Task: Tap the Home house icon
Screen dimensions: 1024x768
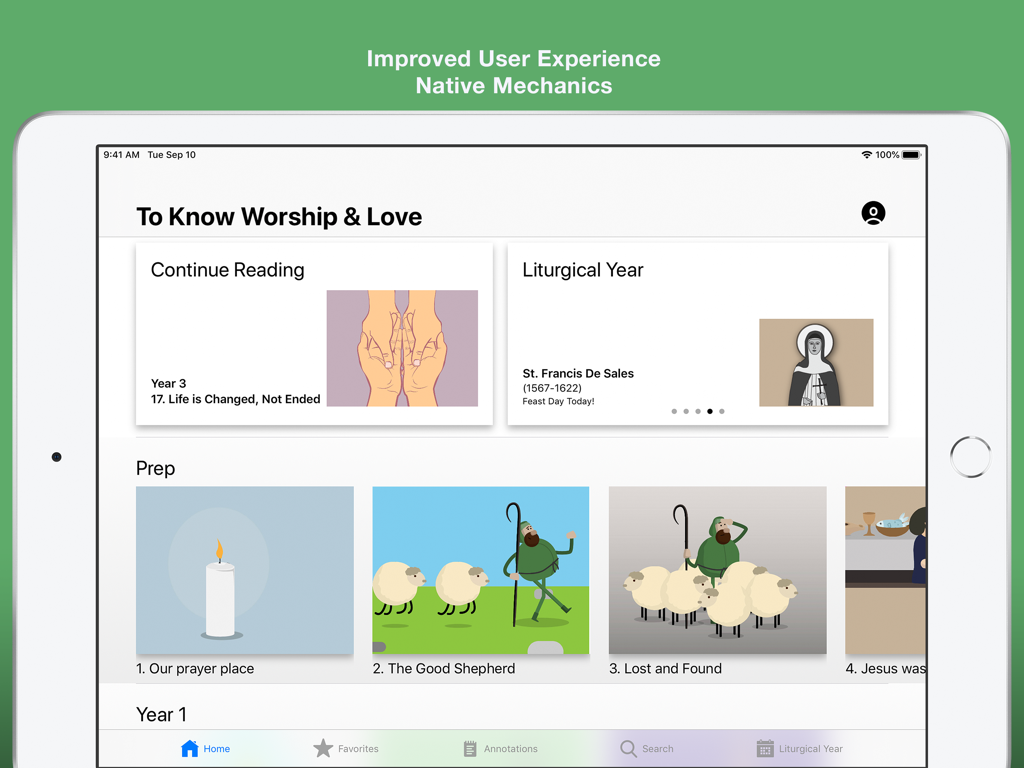Action: [190, 748]
